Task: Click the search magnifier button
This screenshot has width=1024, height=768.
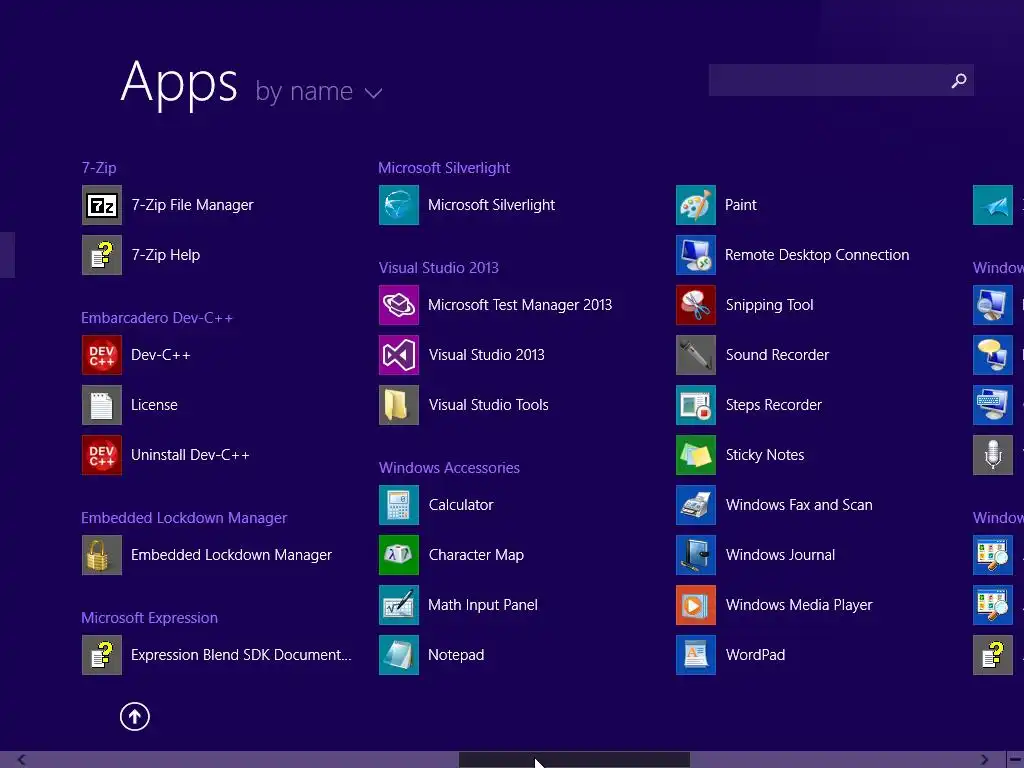Action: coord(959,80)
